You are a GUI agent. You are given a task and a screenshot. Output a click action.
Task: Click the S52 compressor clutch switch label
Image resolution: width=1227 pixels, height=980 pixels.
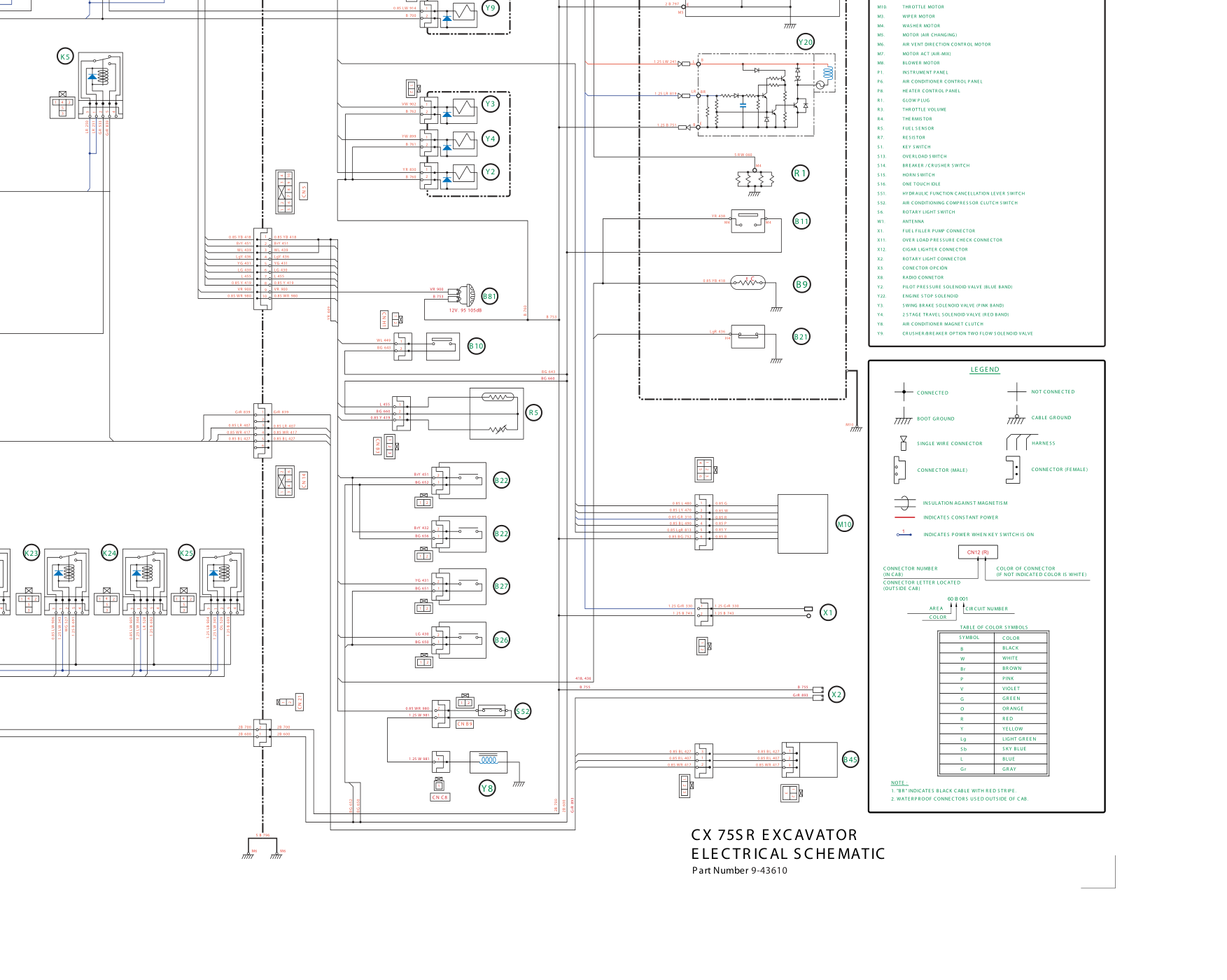pos(523,711)
